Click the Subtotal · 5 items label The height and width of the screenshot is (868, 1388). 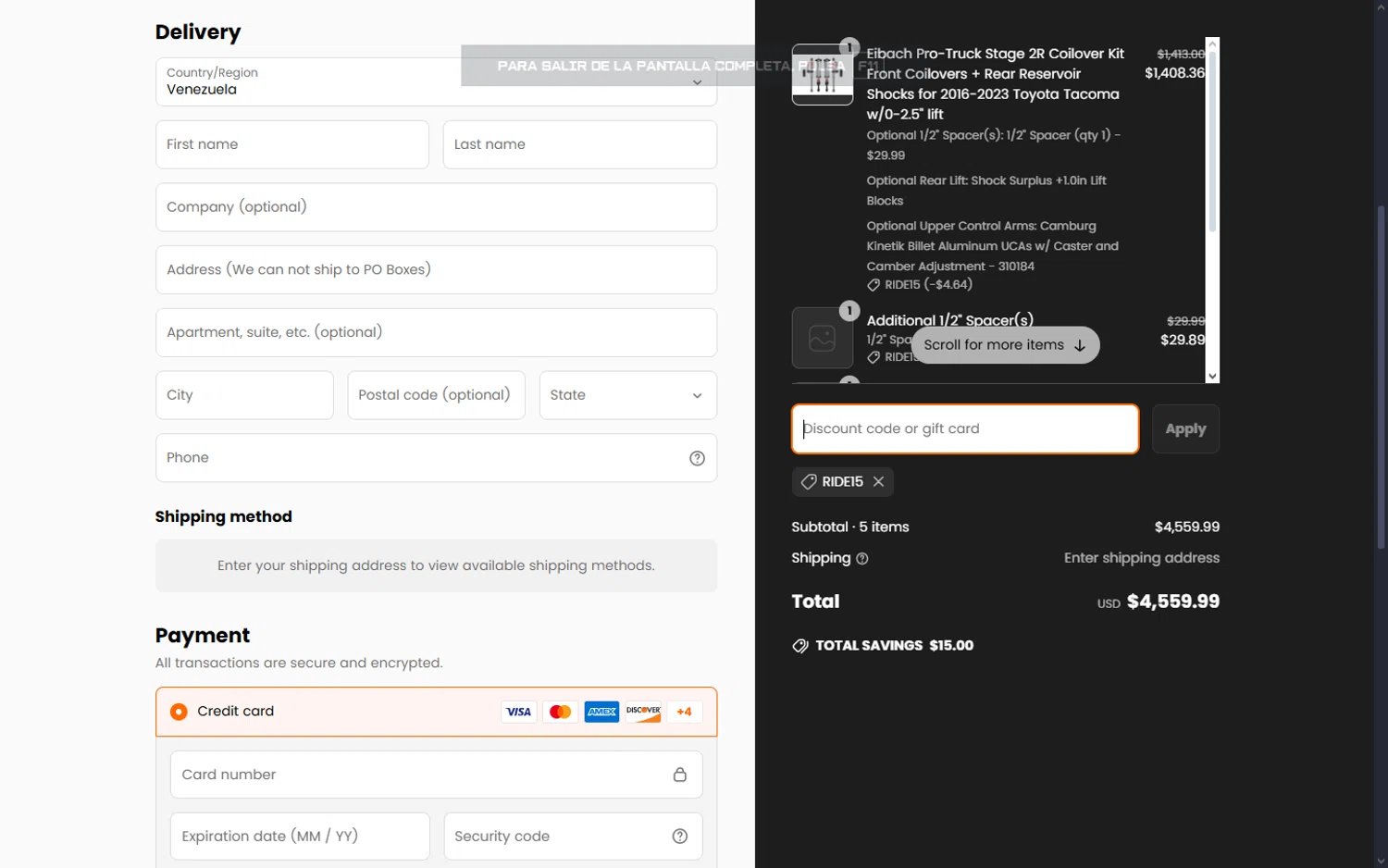(x=850, y=527)
